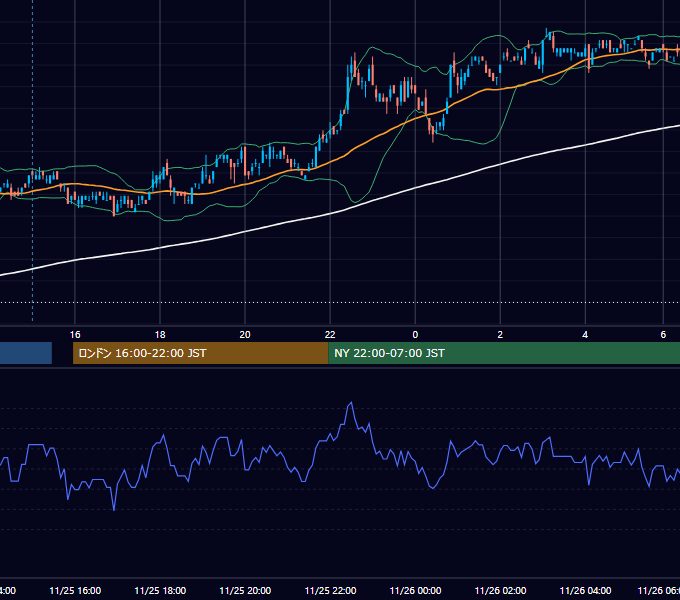Click the 11/26 02:00 date label
The image size is (680, 600).
500,590
